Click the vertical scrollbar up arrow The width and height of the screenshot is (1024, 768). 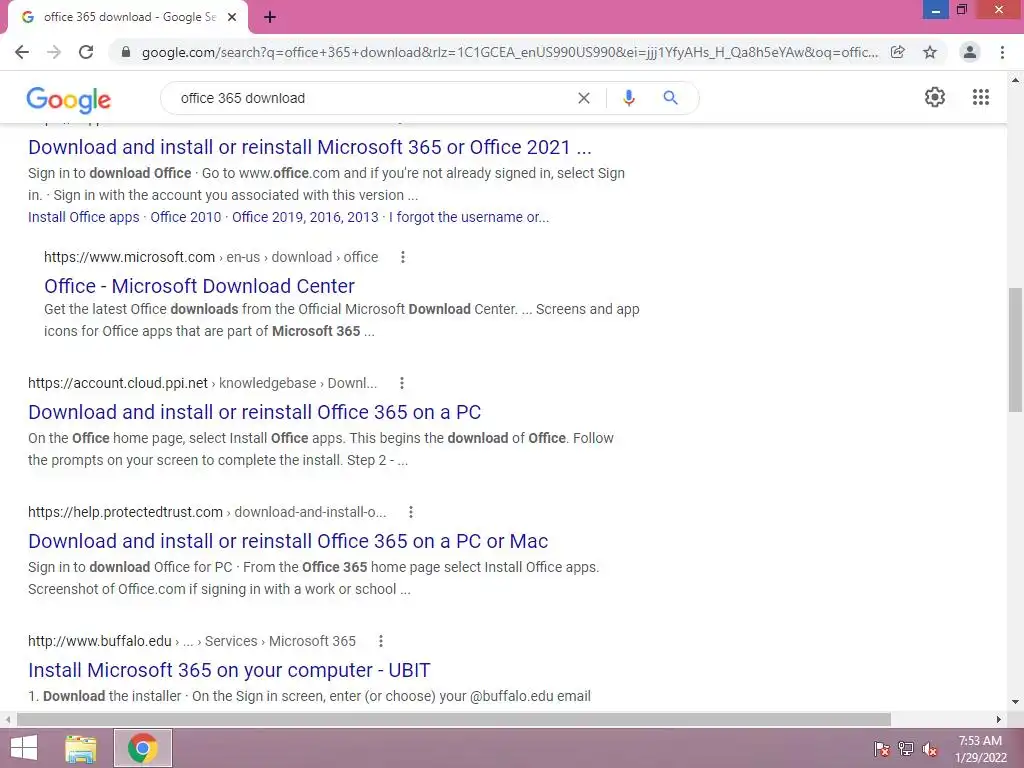[x=1015, y=80]
